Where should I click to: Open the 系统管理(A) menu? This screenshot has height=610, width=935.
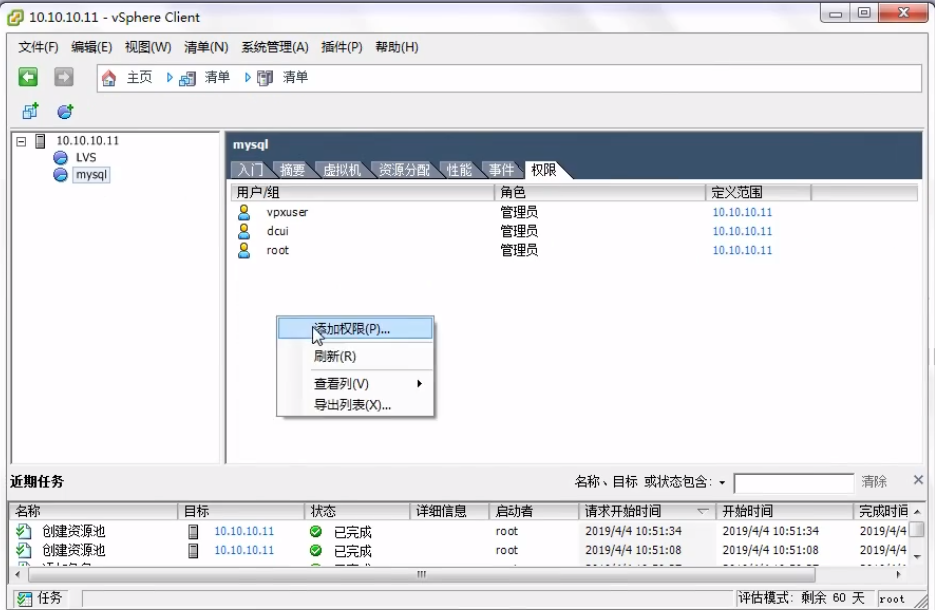275,47
